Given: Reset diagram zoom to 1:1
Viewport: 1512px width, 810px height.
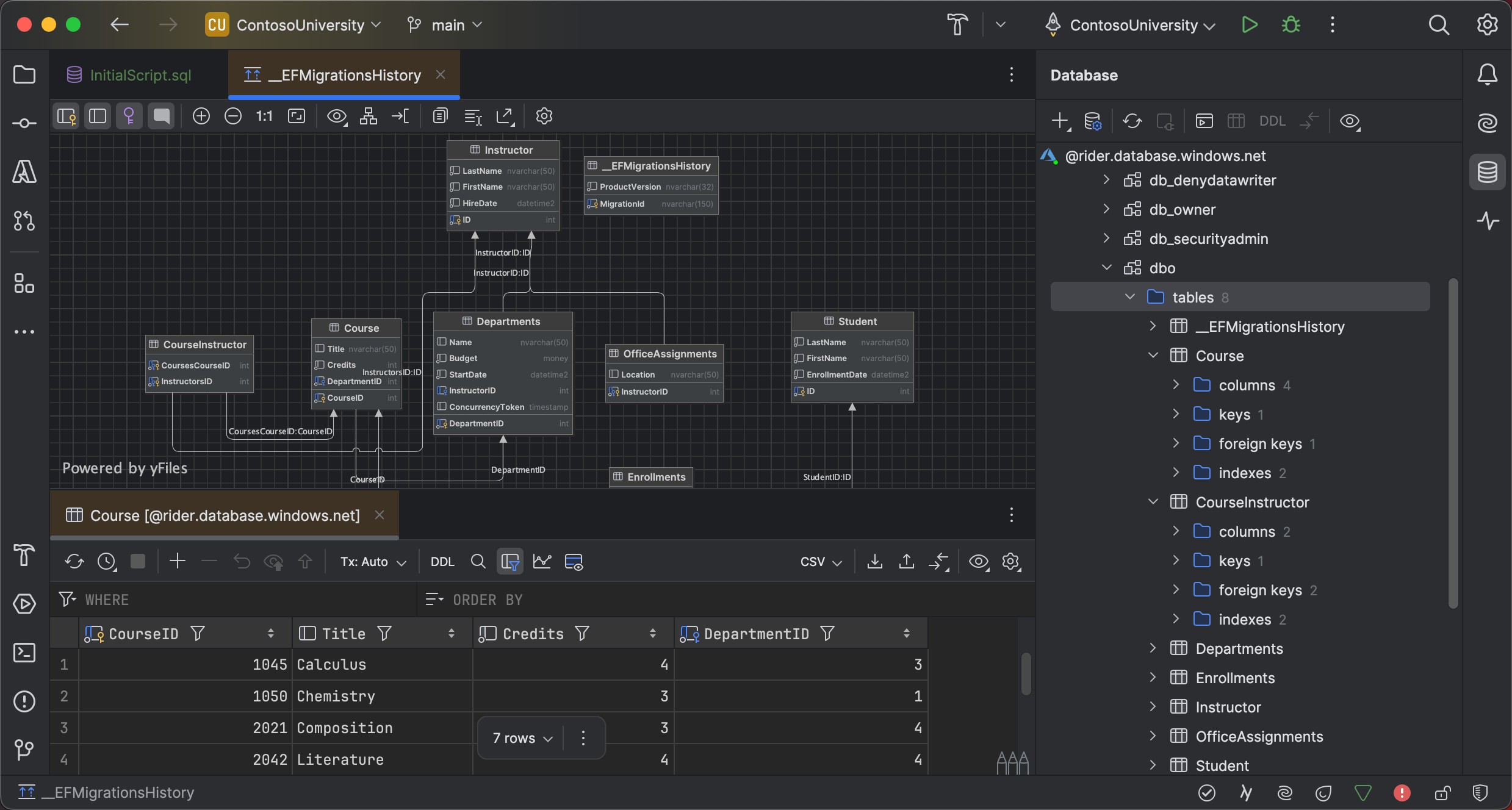Looking at the screenshot, I should [264, 116].
